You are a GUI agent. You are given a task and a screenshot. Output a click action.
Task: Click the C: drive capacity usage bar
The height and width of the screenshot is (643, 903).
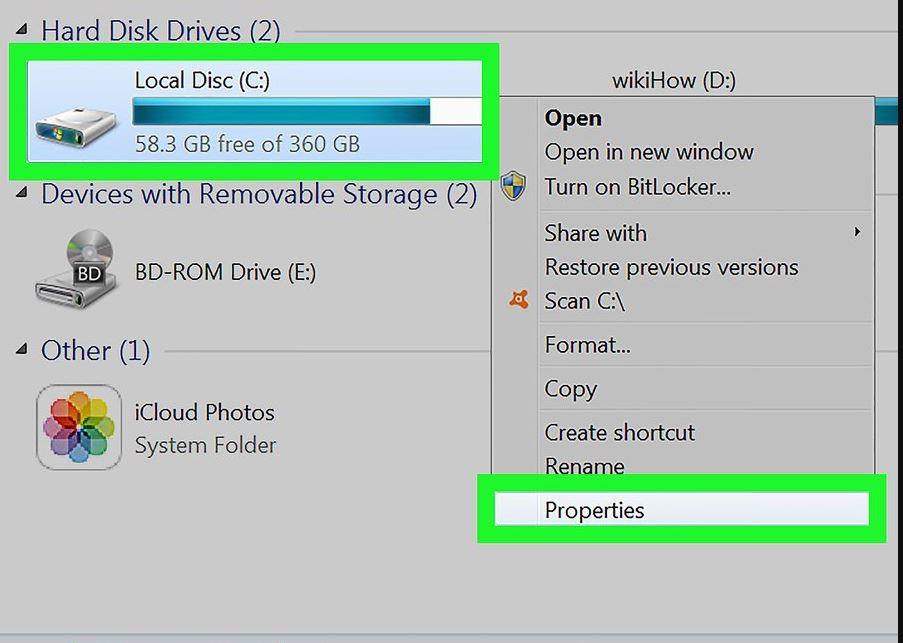(307, 111)
